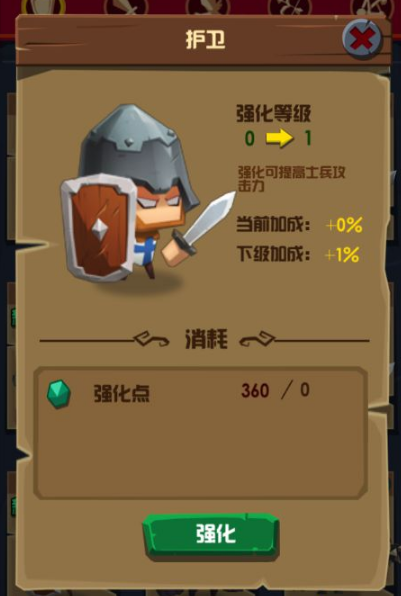The image size is (401, 596).
Task: Click the 360 required points value
Action: [x=255, y=391]
